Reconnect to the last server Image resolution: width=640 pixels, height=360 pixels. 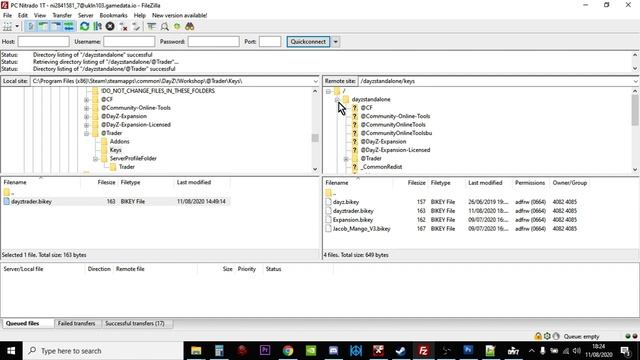click(136, 27)
